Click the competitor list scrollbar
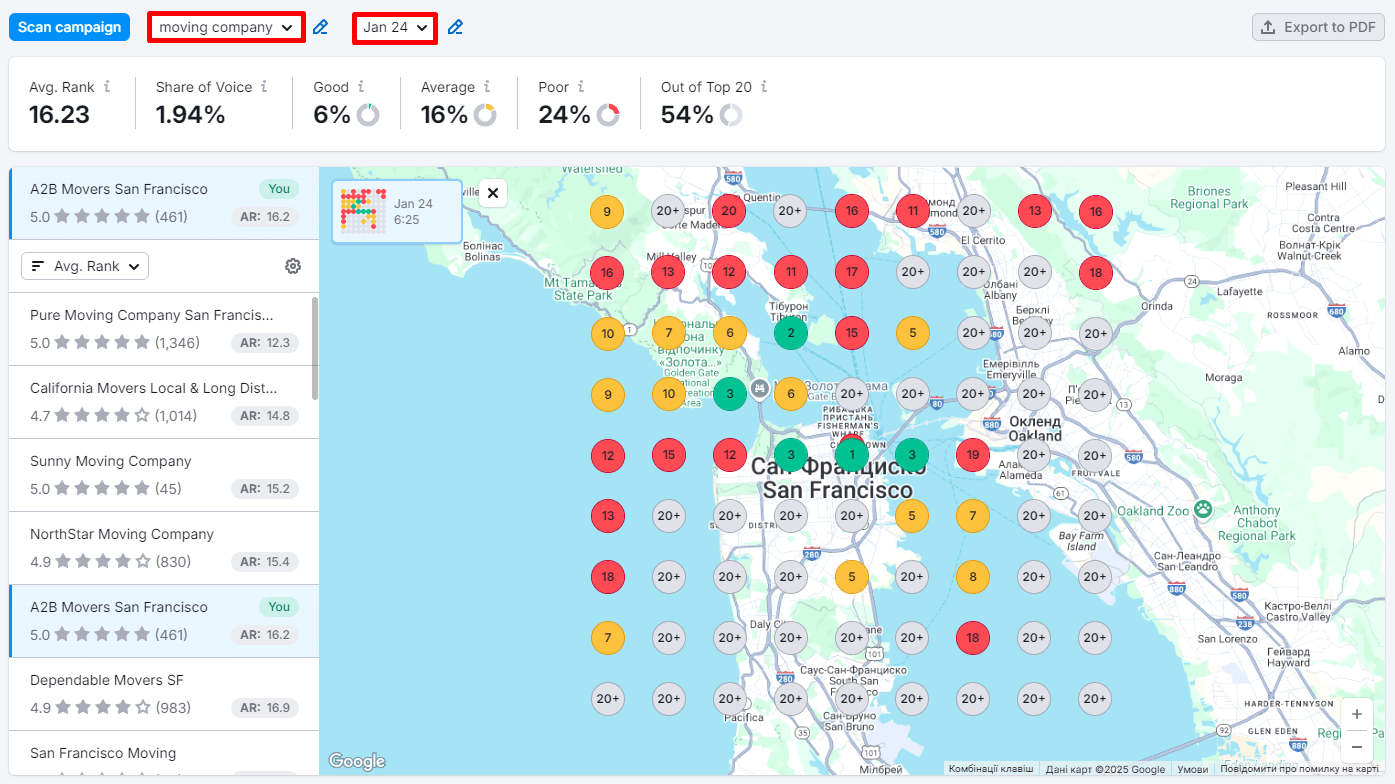 click(x=315, y=347)
